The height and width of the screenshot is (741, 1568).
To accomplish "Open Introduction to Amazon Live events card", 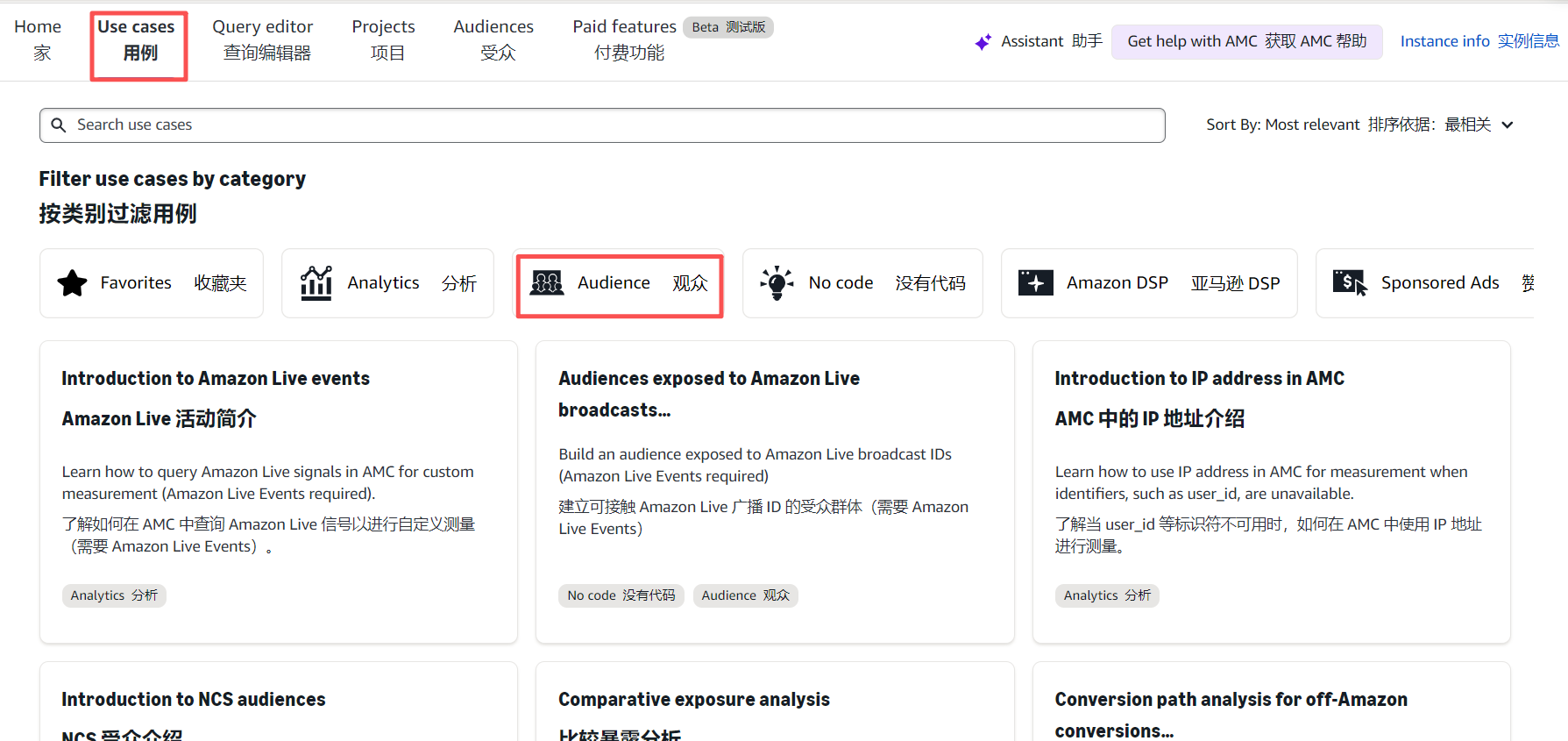I will (x=216, y=379).
